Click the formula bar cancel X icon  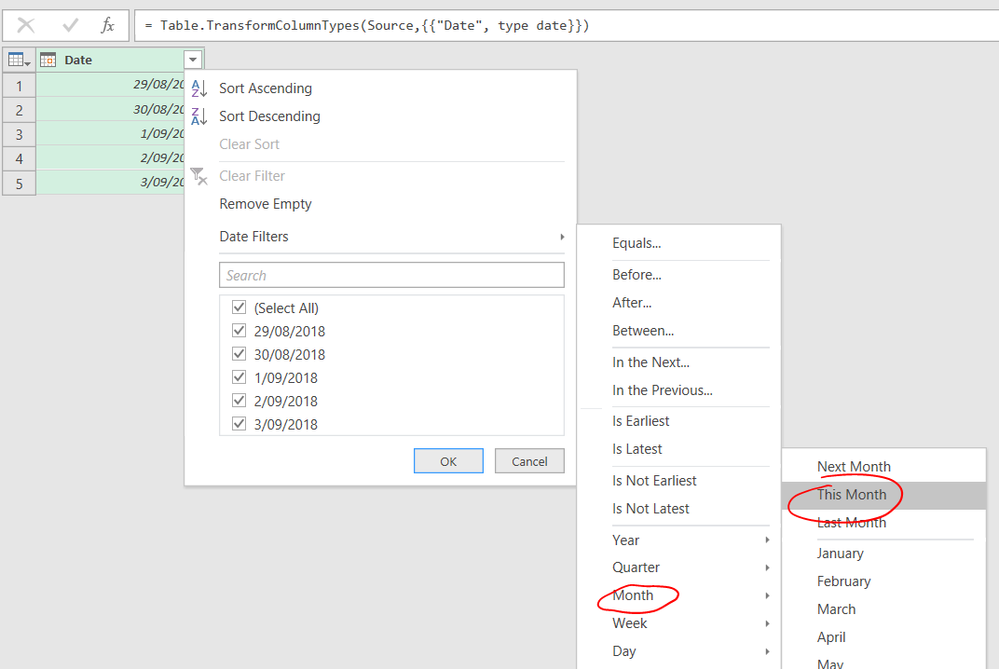pos(26,25)
